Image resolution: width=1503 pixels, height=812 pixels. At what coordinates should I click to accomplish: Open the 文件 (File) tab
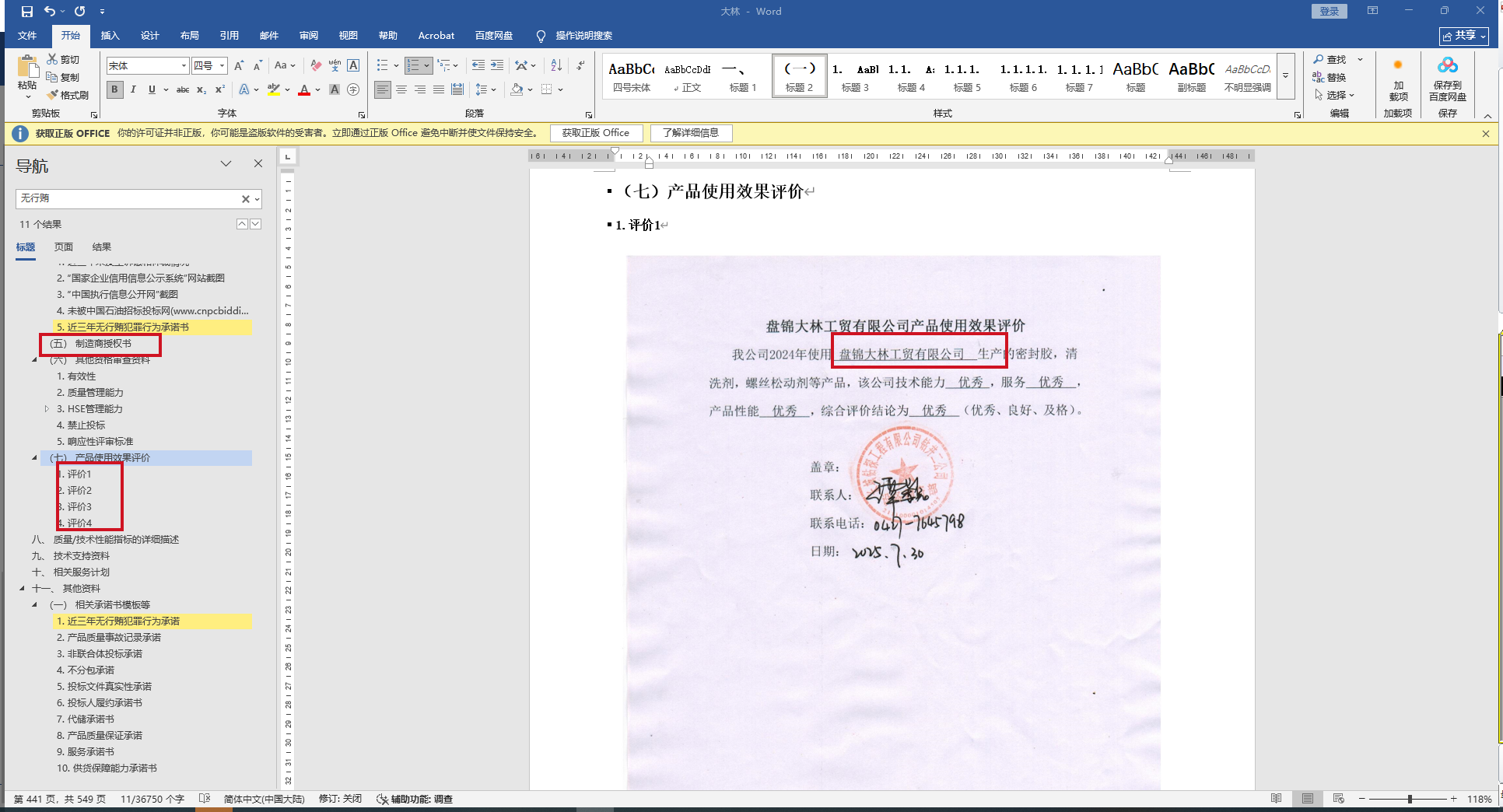point(27,36)
